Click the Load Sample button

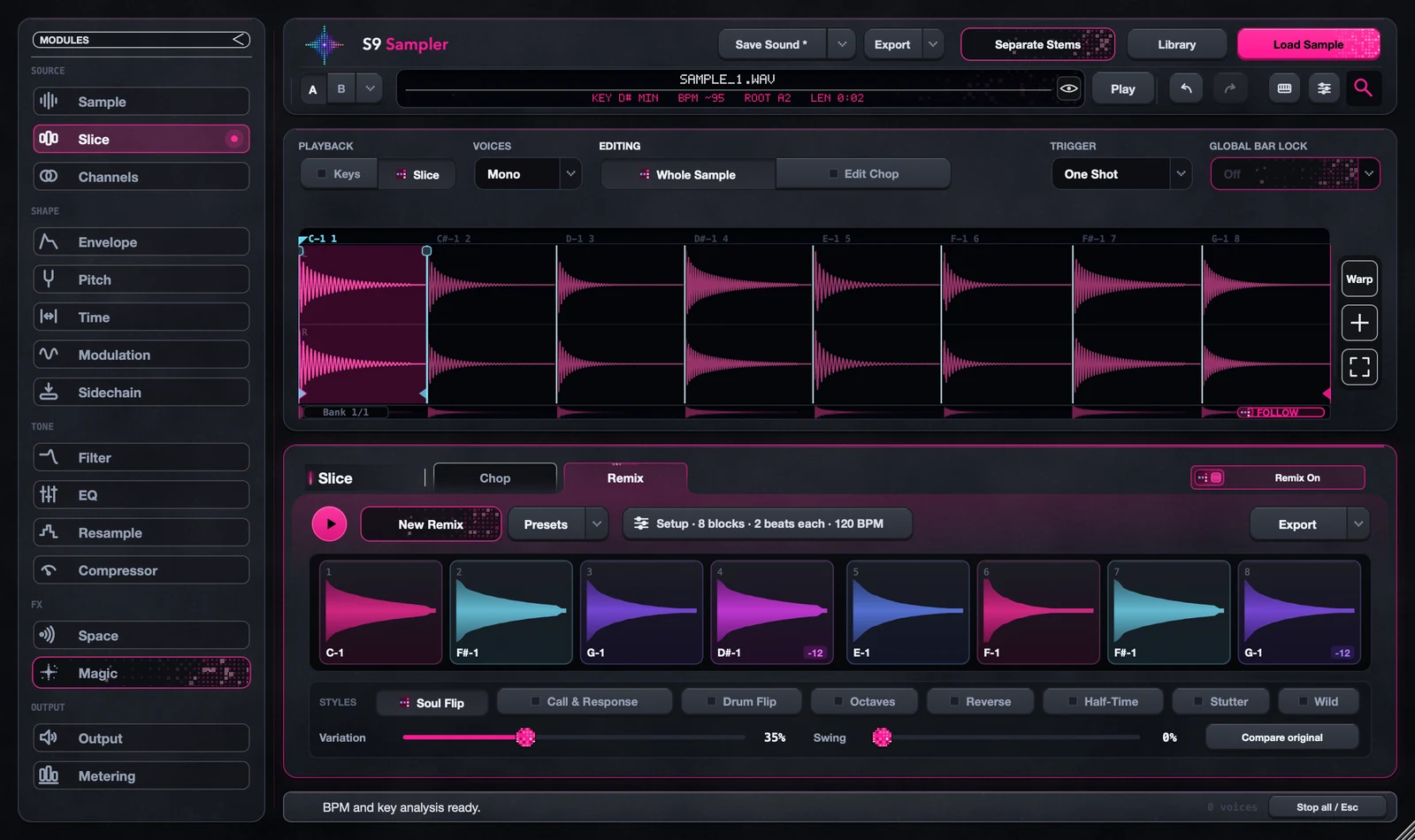coord(1308,44)
